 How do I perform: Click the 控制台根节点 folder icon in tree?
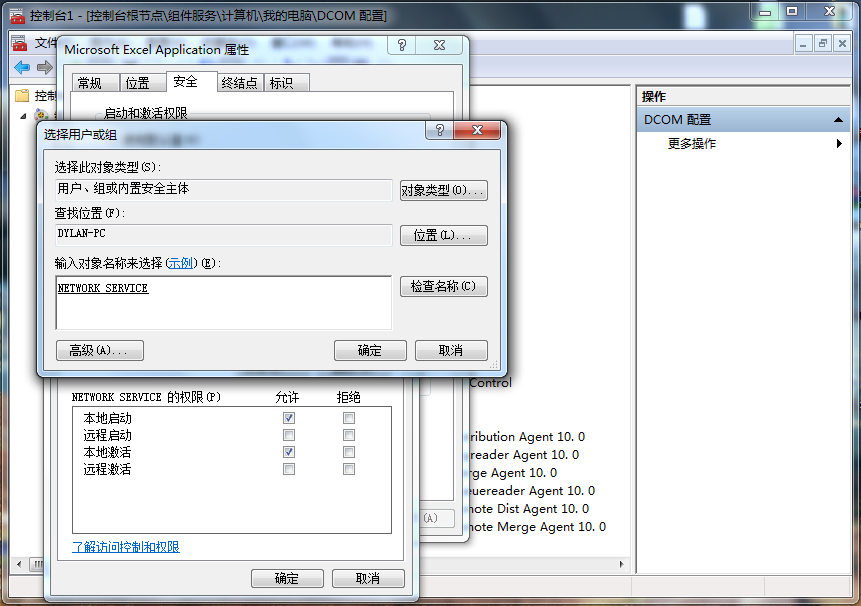[22, 96]
